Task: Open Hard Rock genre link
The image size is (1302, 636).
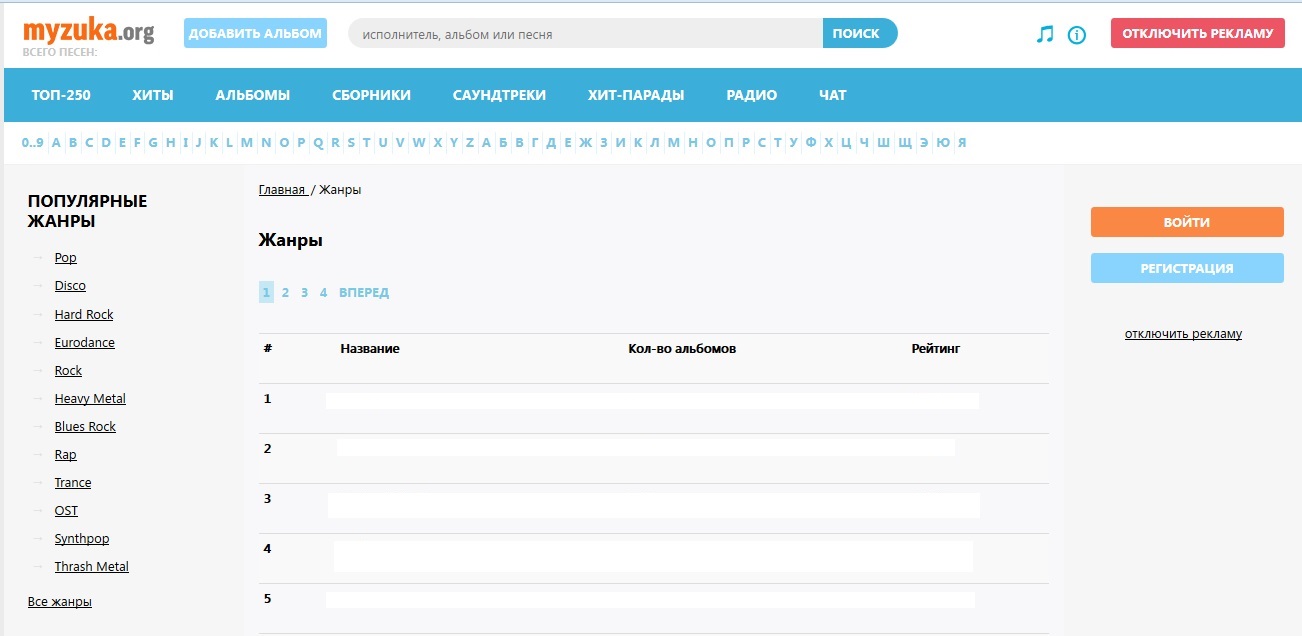Action: [x=84, y=315]
